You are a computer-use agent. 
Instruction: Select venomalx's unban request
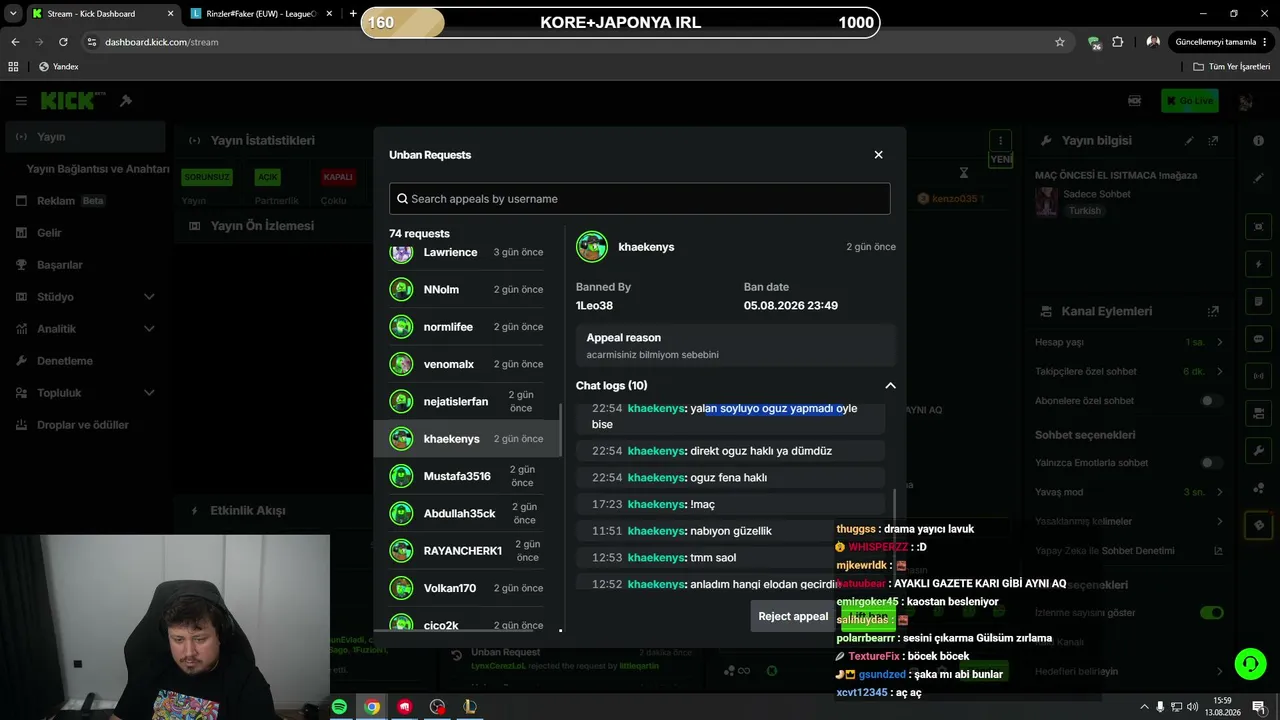click(467, 364)
